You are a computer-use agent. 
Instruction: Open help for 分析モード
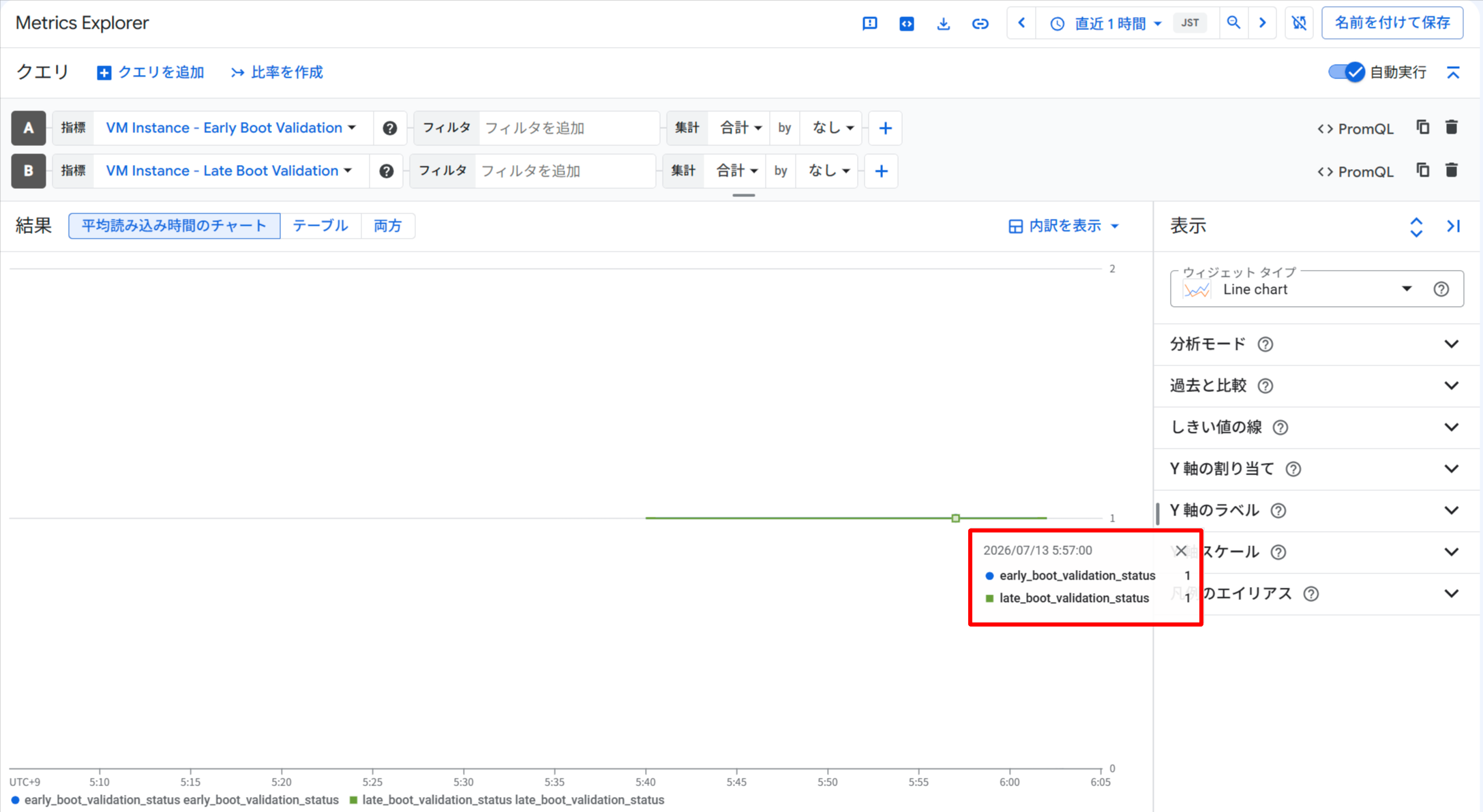click(1265, 344)
